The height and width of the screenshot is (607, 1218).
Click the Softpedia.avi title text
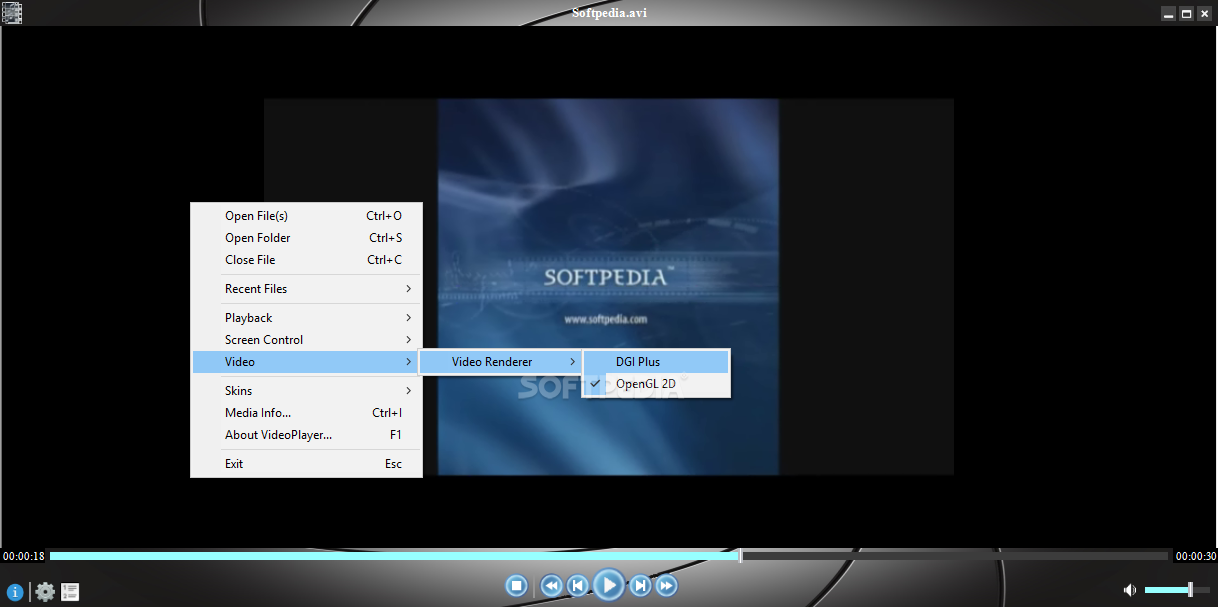(609, 13)
